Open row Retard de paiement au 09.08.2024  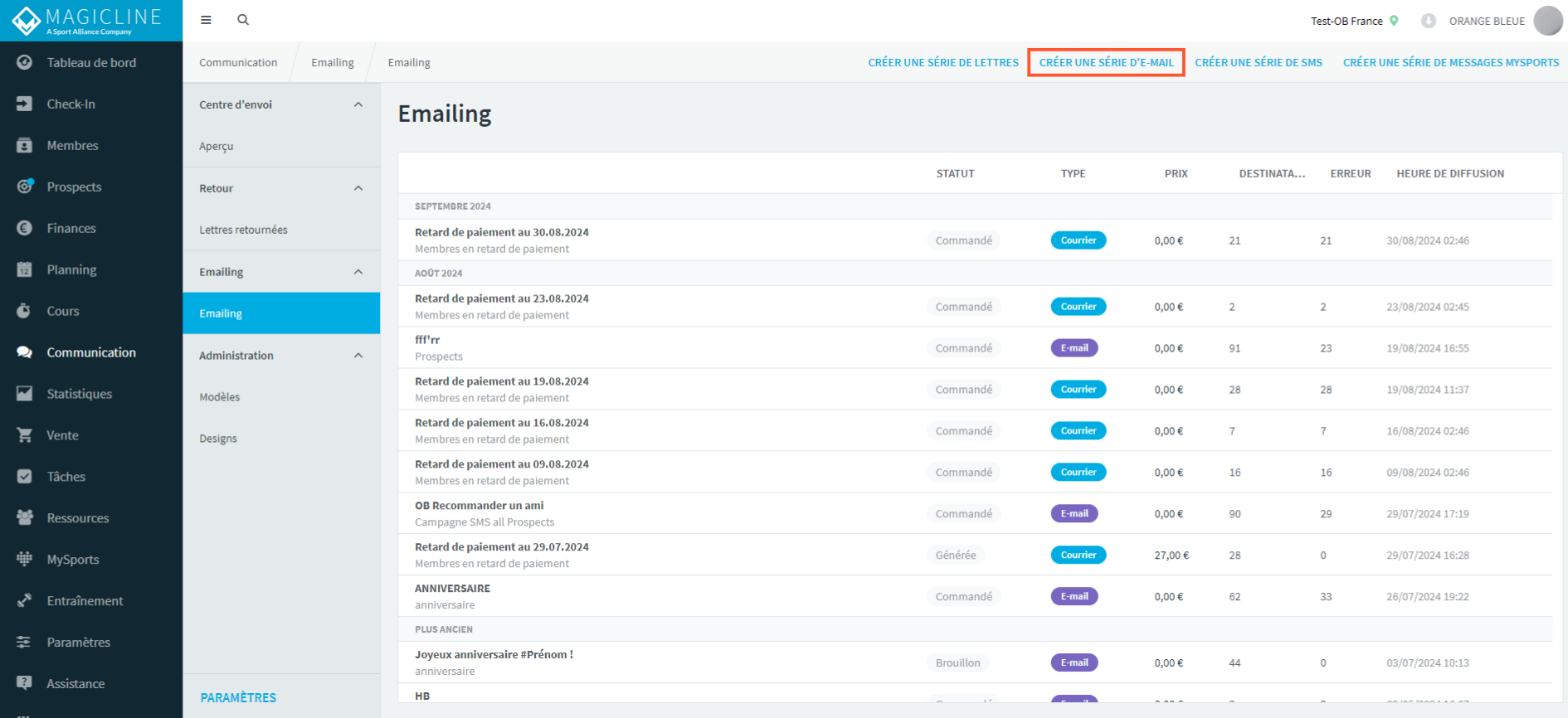click(976, 473)
